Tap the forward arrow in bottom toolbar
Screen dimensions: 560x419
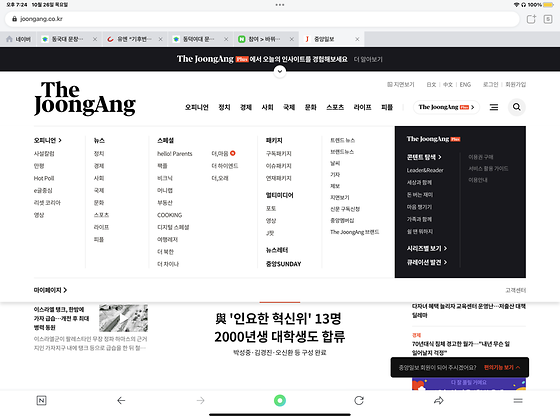(x=201, y=400)
